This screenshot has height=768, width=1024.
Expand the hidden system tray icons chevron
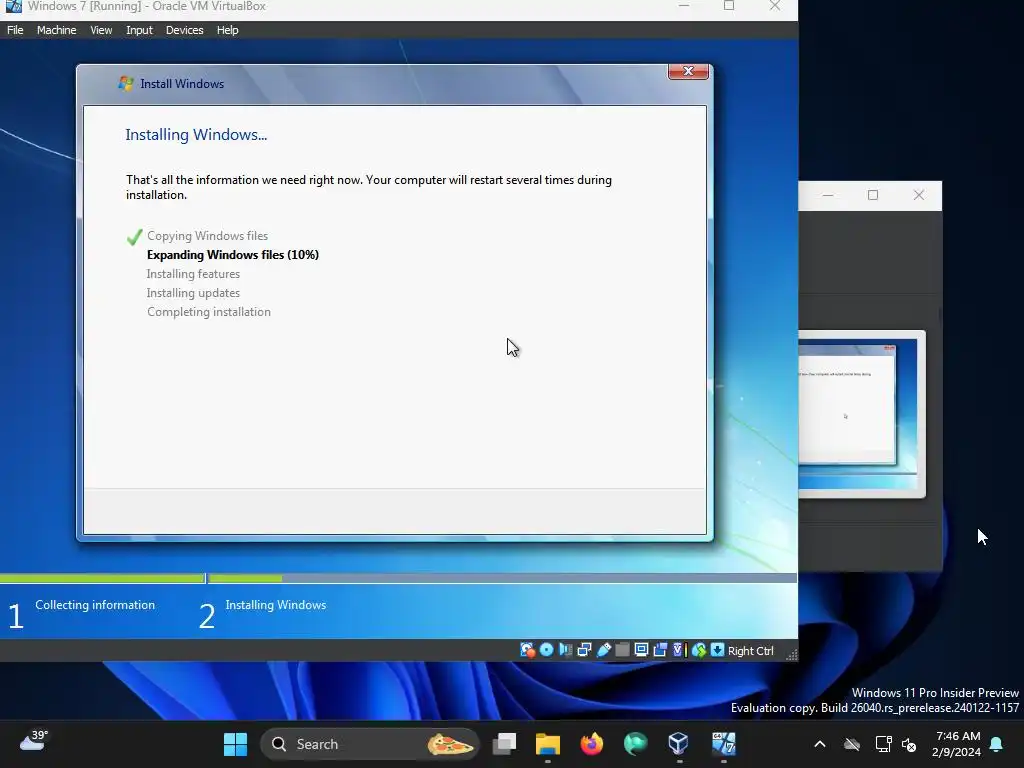tap(820, 744)
